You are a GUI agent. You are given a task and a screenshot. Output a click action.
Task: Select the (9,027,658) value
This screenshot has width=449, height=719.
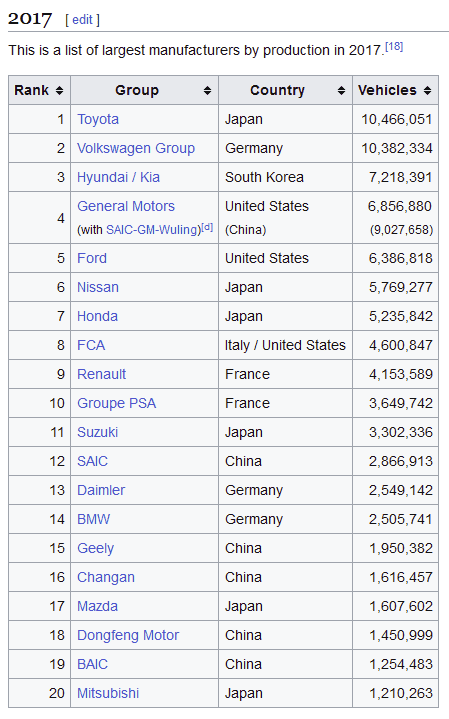(x=401, y=230)
